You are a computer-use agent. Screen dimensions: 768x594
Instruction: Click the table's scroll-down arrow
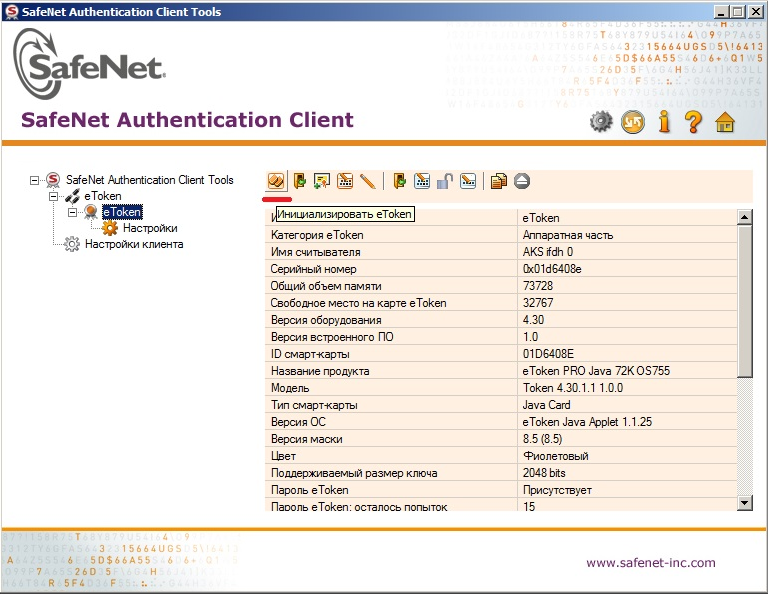(744, 503)
